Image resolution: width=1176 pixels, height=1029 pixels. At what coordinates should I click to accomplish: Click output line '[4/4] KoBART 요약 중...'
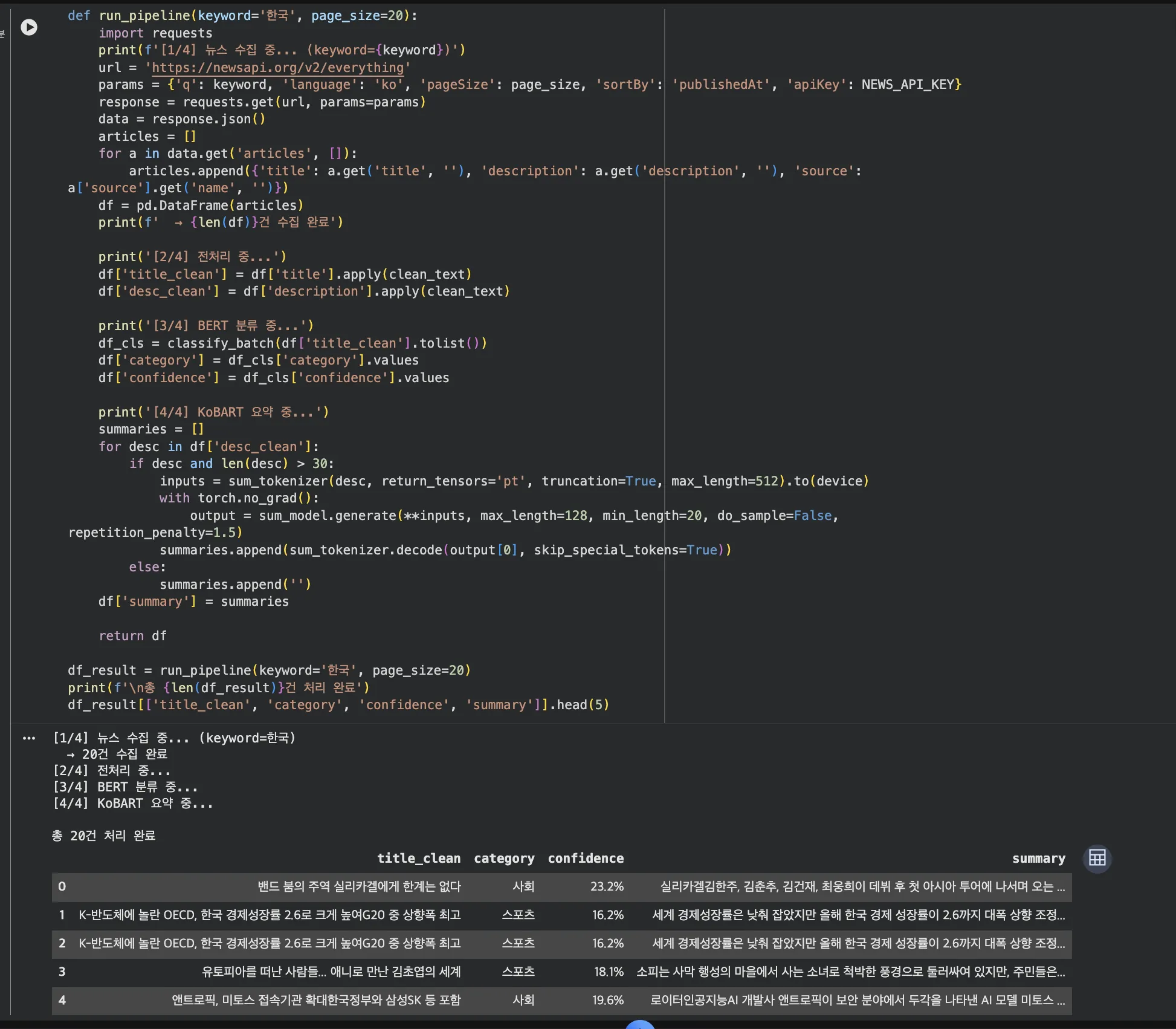133,803
